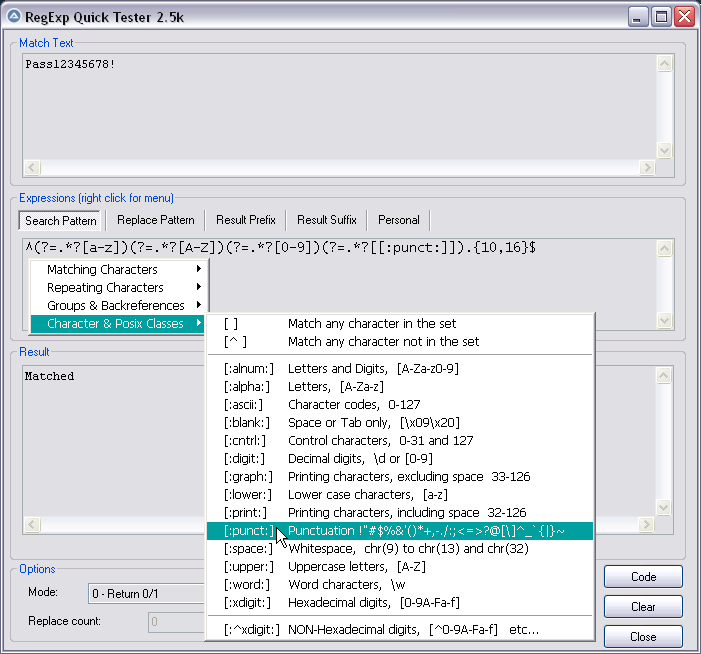The height and width of the screenshot is (654, 701).
Task: Minimize the RegExp Quick Tester window
Action: 638,17
